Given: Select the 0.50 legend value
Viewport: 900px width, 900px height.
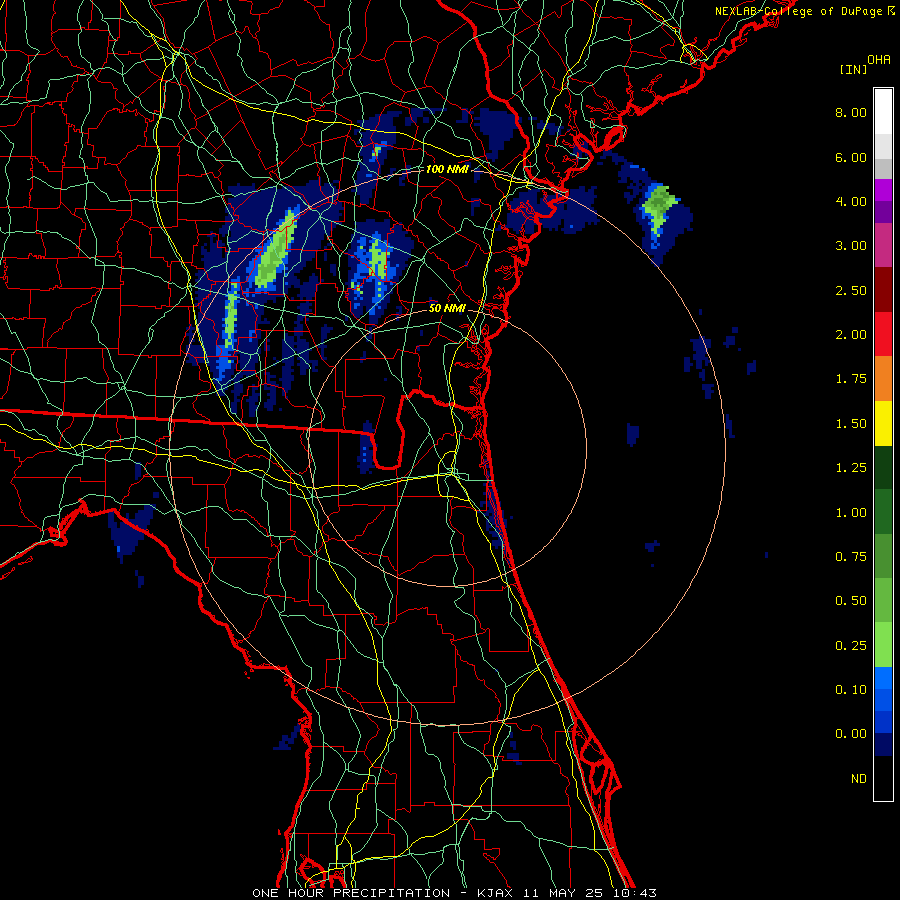Looking at the screenshot, I should point(851,601).
